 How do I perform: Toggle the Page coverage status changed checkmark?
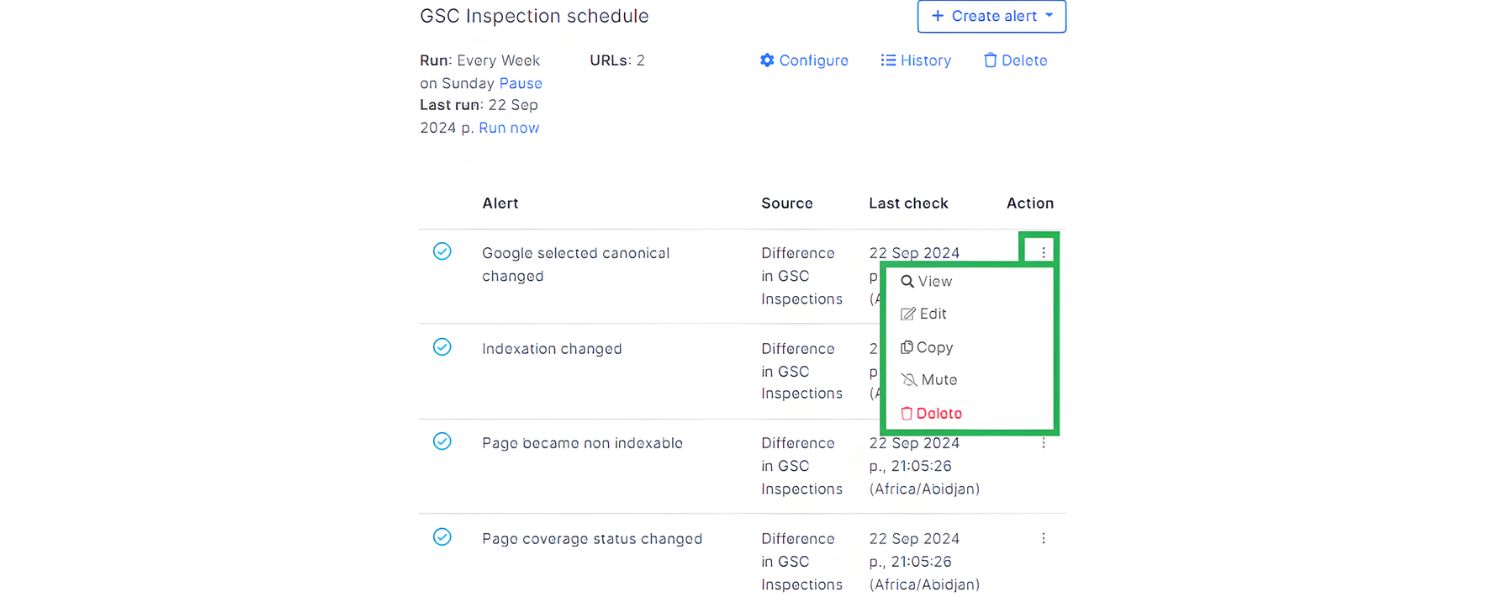click(x=442, y=537)
